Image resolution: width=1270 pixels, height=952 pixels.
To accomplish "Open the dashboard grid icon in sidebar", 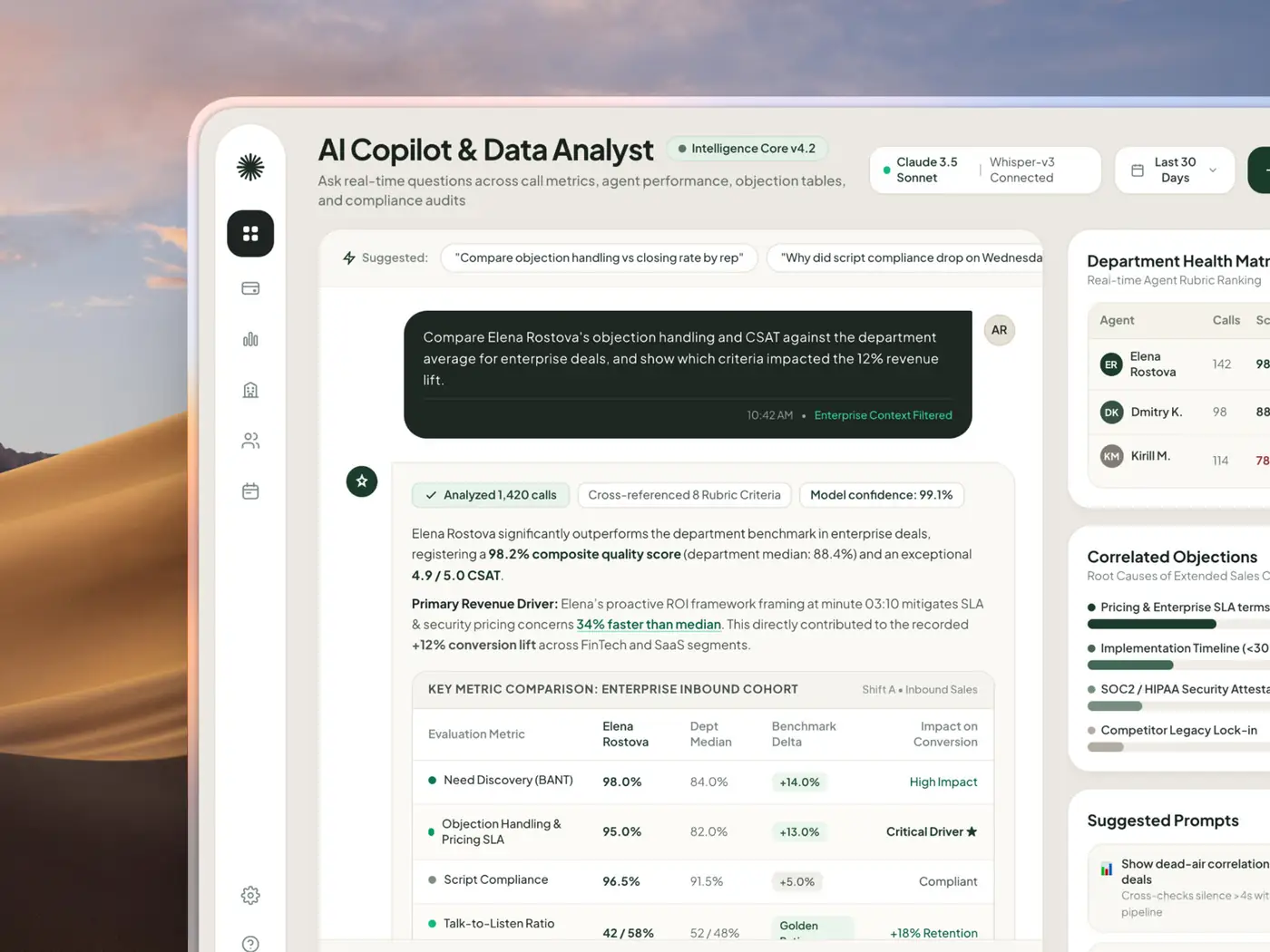I will 250,234.
